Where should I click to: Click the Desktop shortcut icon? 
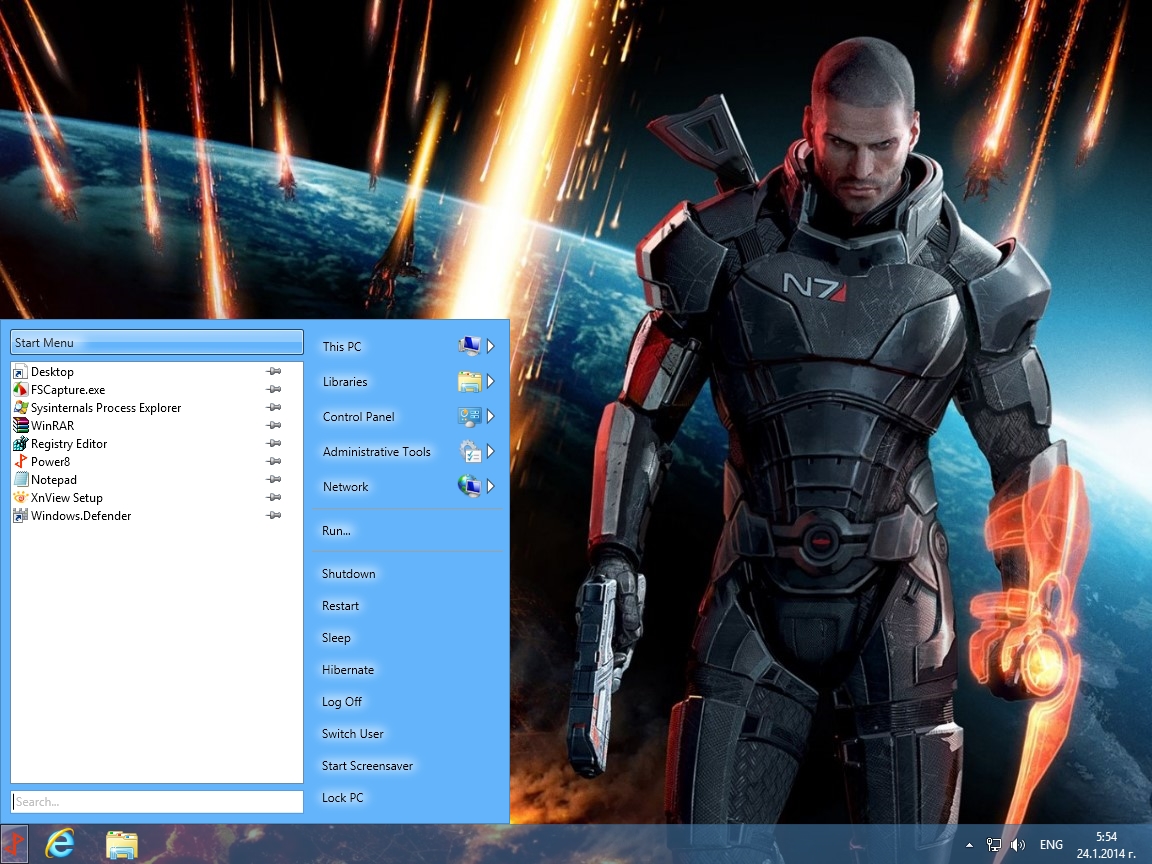pyautogui.click(x=21, y=372)
